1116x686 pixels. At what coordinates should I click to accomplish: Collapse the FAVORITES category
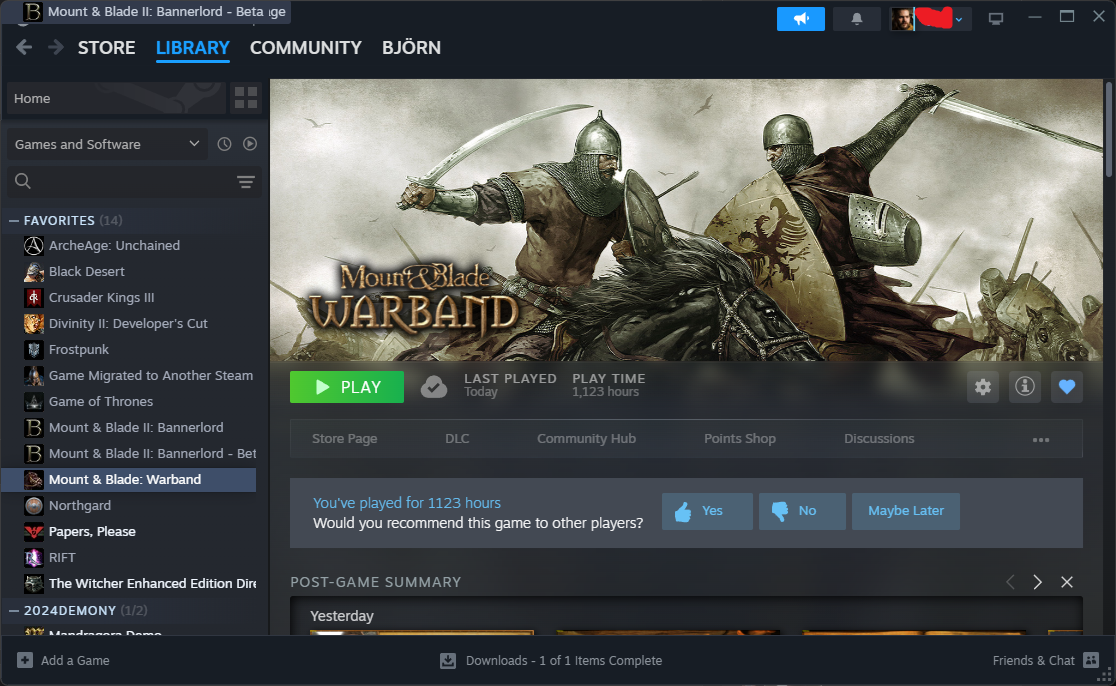(14, 220)
